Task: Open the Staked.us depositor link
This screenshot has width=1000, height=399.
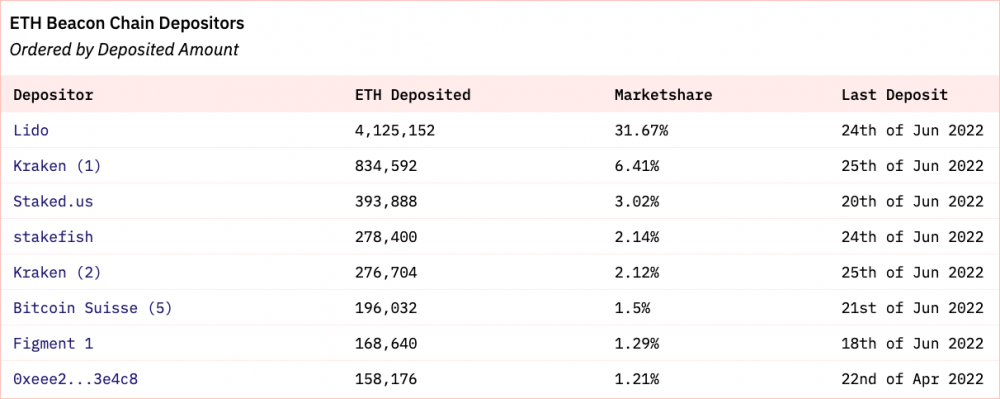Action: (x=53, y=202)
